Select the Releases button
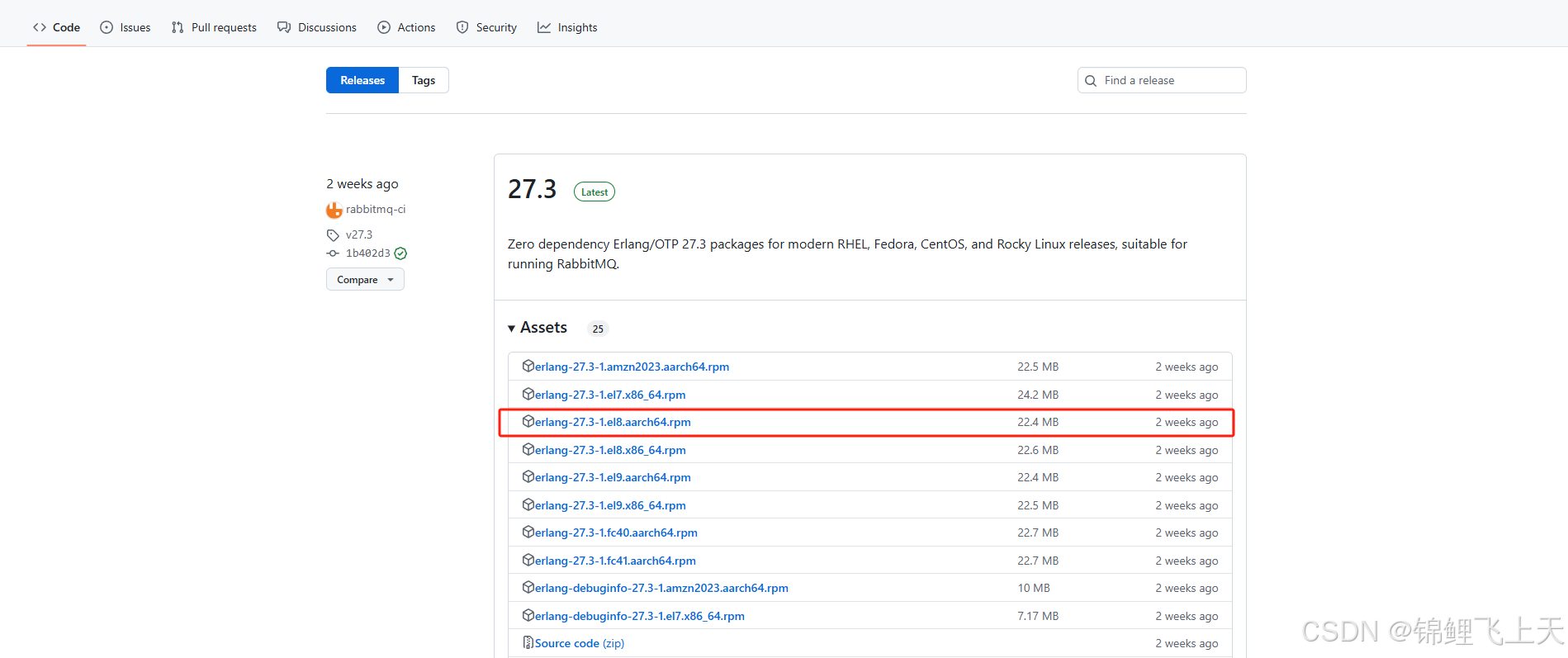Screen dimensions: 1568x658 [x=362, y=80]
